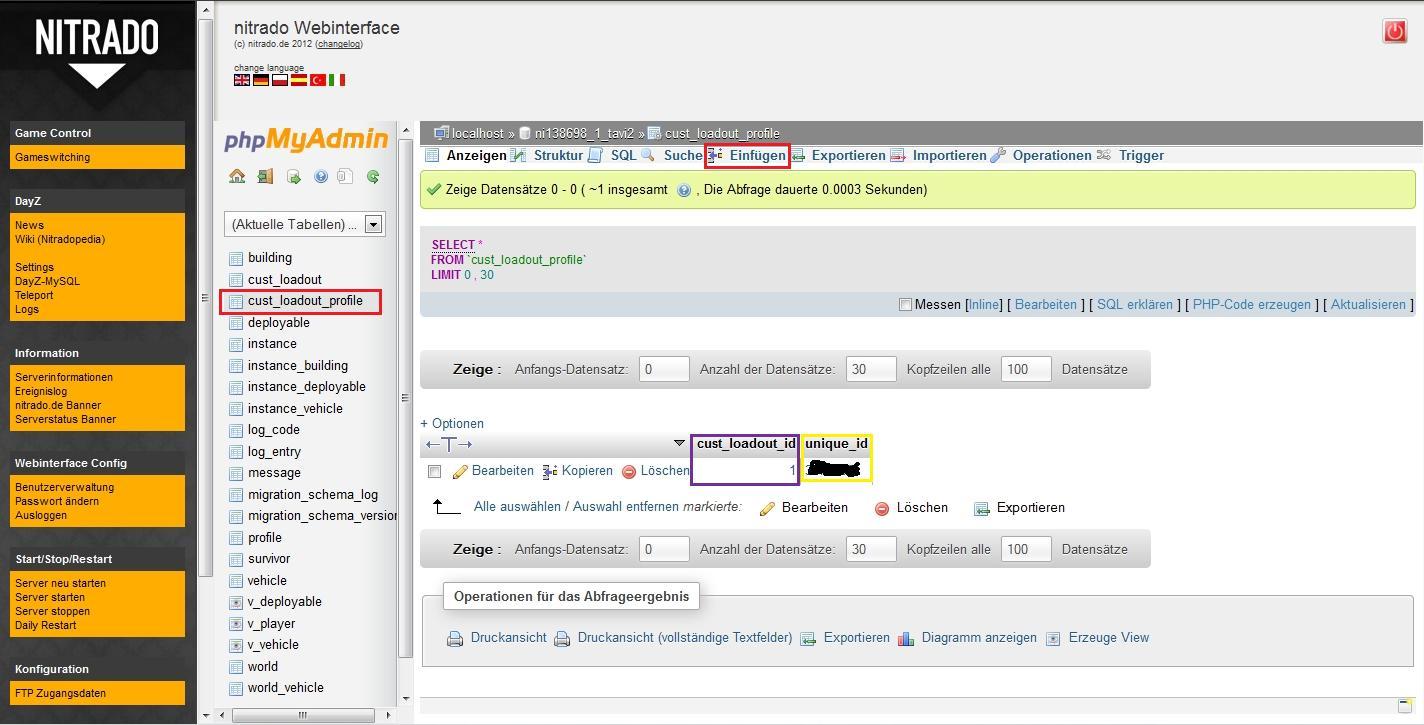Toggle the full texts arrow control in table header
This screenshot has height=725, width=1424.
click(x=448, y=444)
